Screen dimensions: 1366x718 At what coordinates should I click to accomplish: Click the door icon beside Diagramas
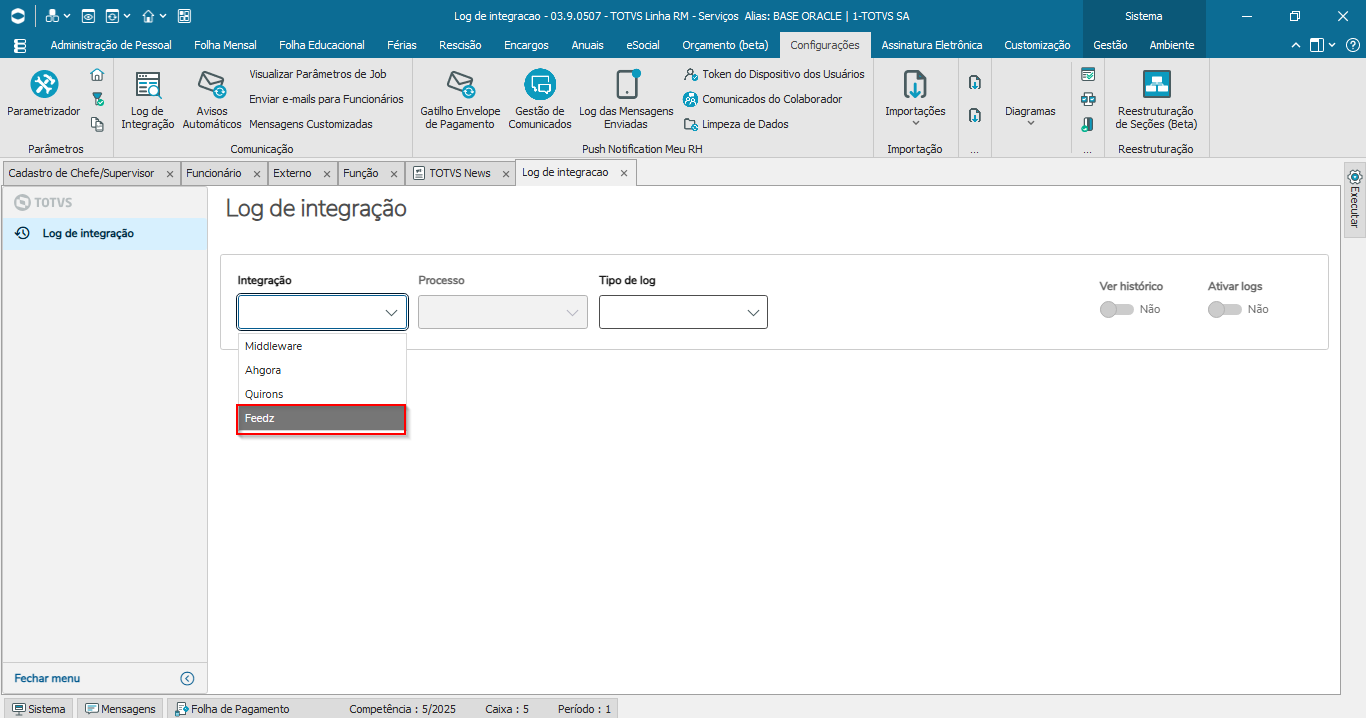coord(1088,124)
